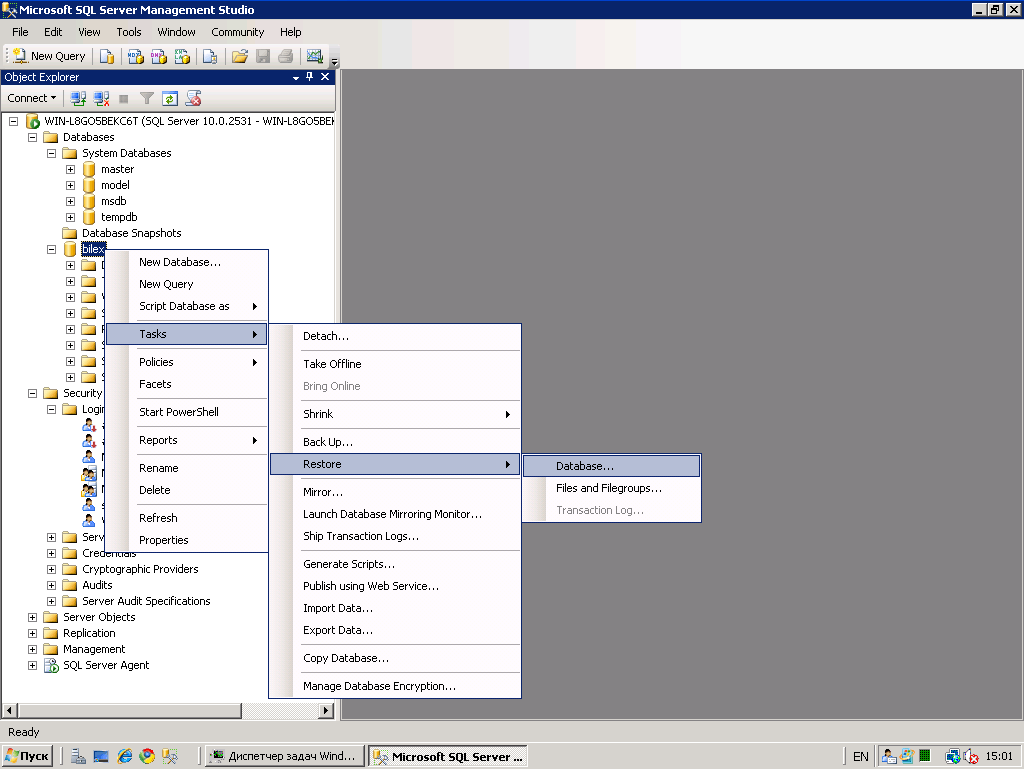
Task: Choose Detach... in the Tasks submenu
Action: tap(395, 336)
